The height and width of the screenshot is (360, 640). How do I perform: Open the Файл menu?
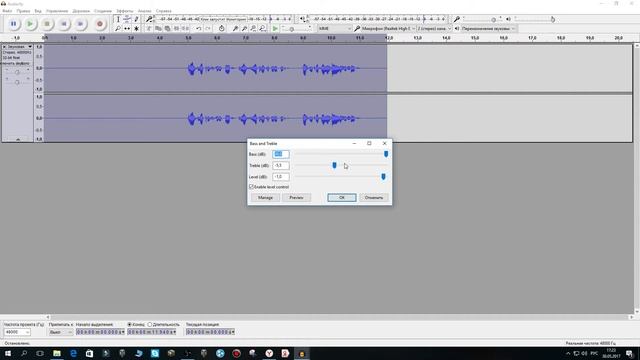coord(7,11)
